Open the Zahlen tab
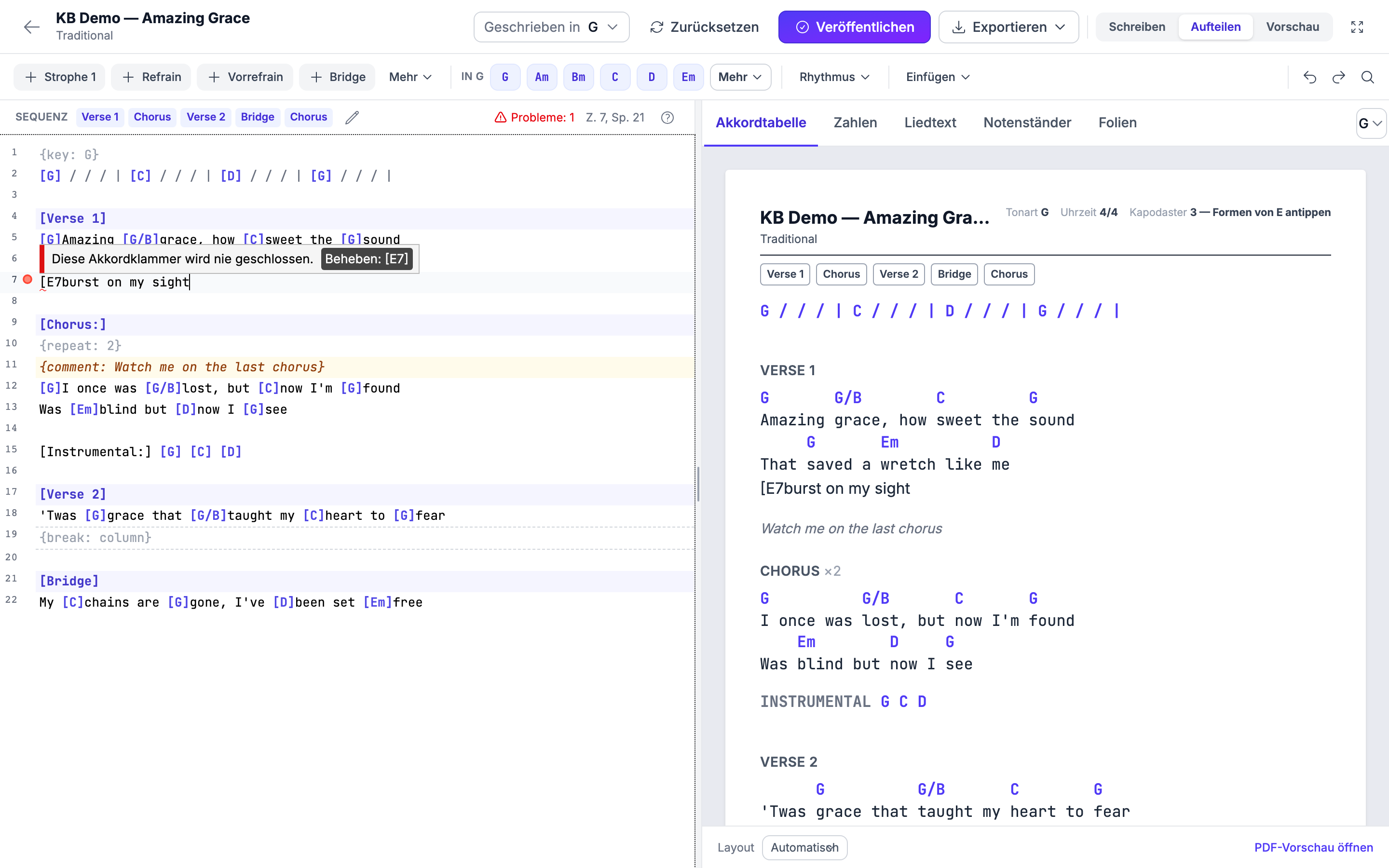The height and width of the screenshot is (868, 1389). tap(855, 123)
